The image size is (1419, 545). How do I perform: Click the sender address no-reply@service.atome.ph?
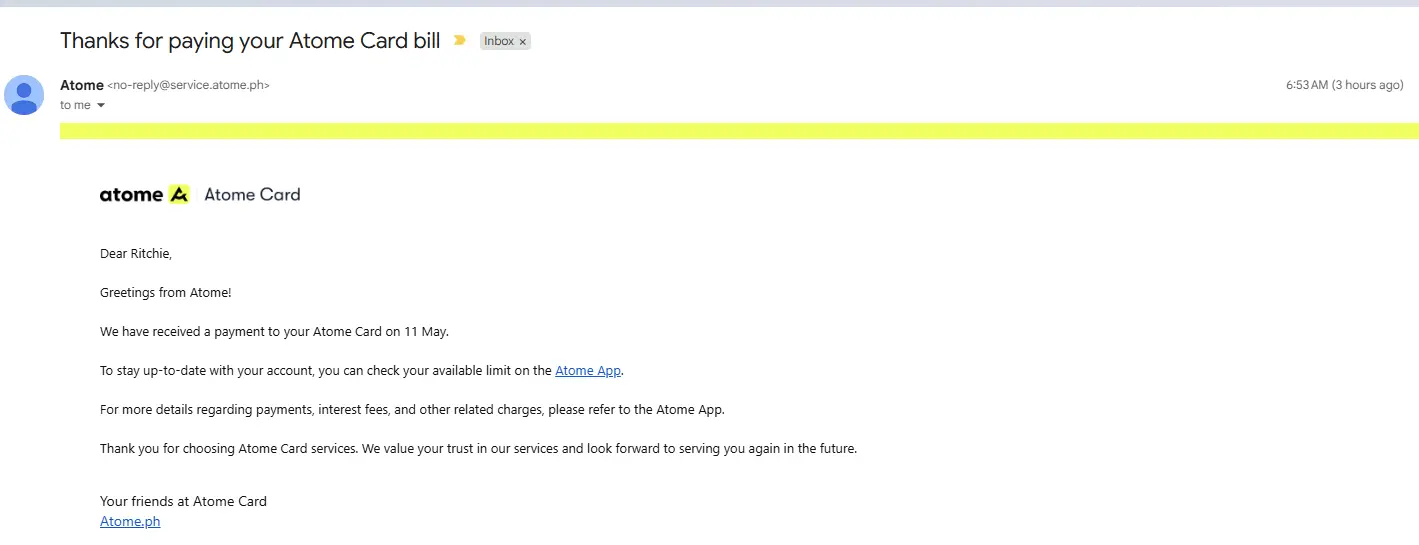point(188,85)
